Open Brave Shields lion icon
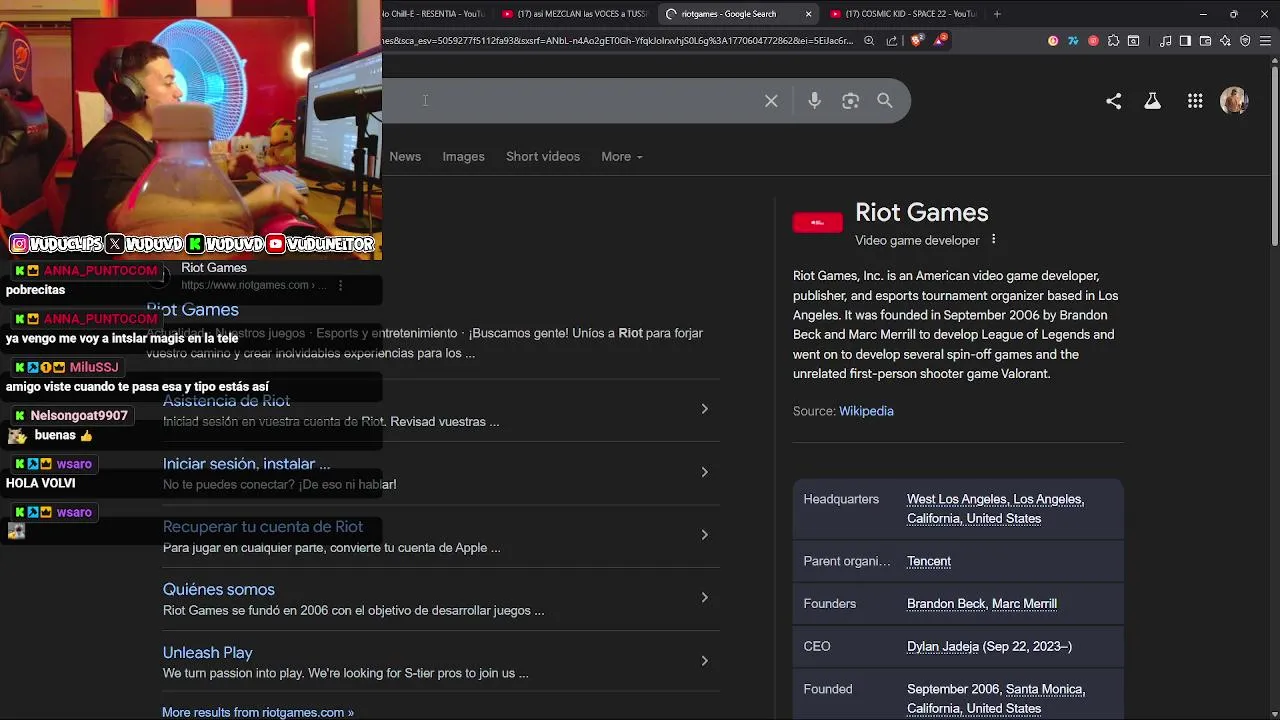The image size is (1280, 720). click(917, 41)
